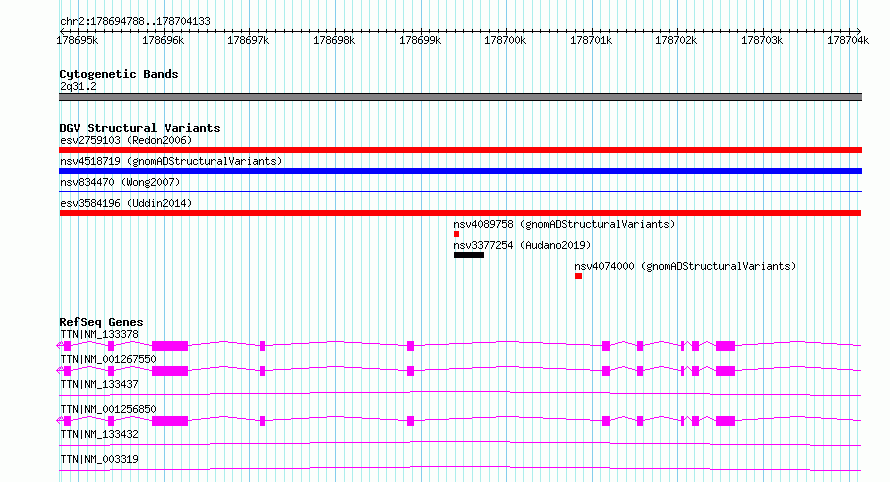Open transcript label TTN|NM_001256850

tap(108, 409)
